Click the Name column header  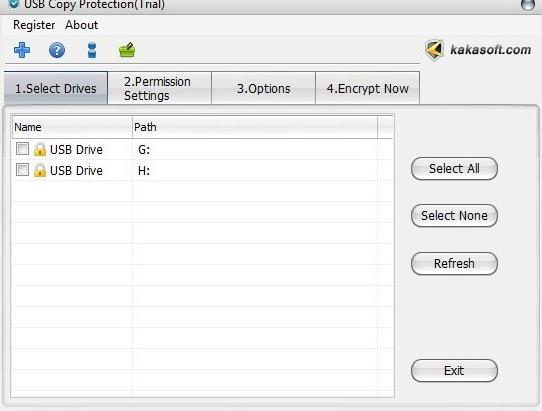tap(72, 127)
